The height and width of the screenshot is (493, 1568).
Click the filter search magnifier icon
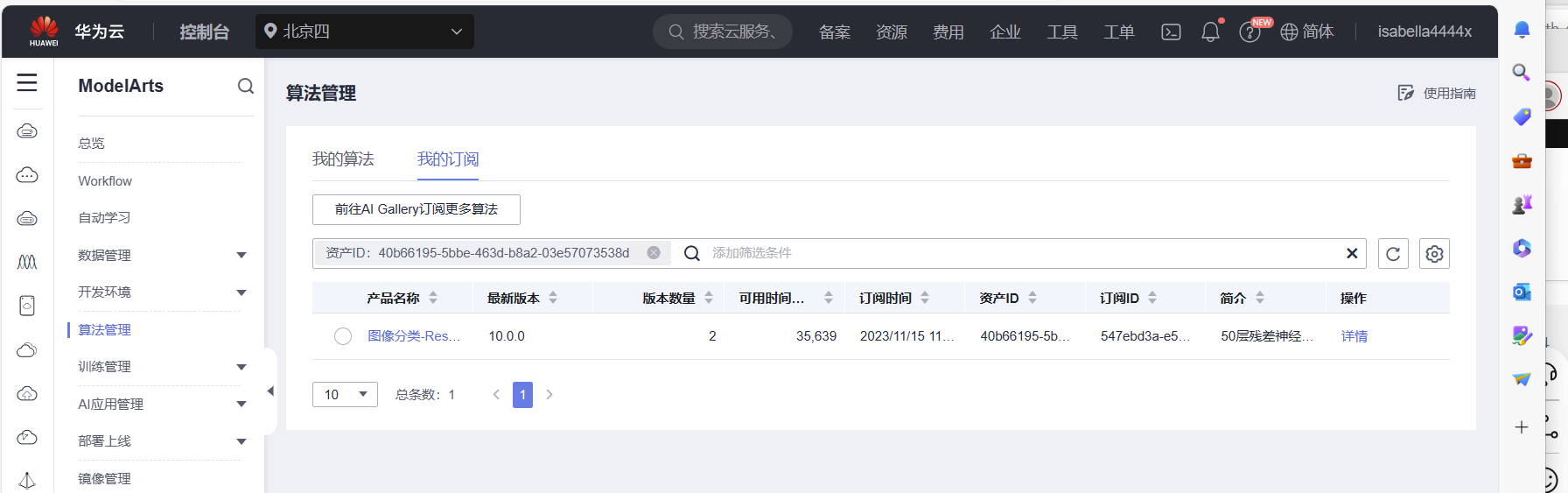click(691, 253)
